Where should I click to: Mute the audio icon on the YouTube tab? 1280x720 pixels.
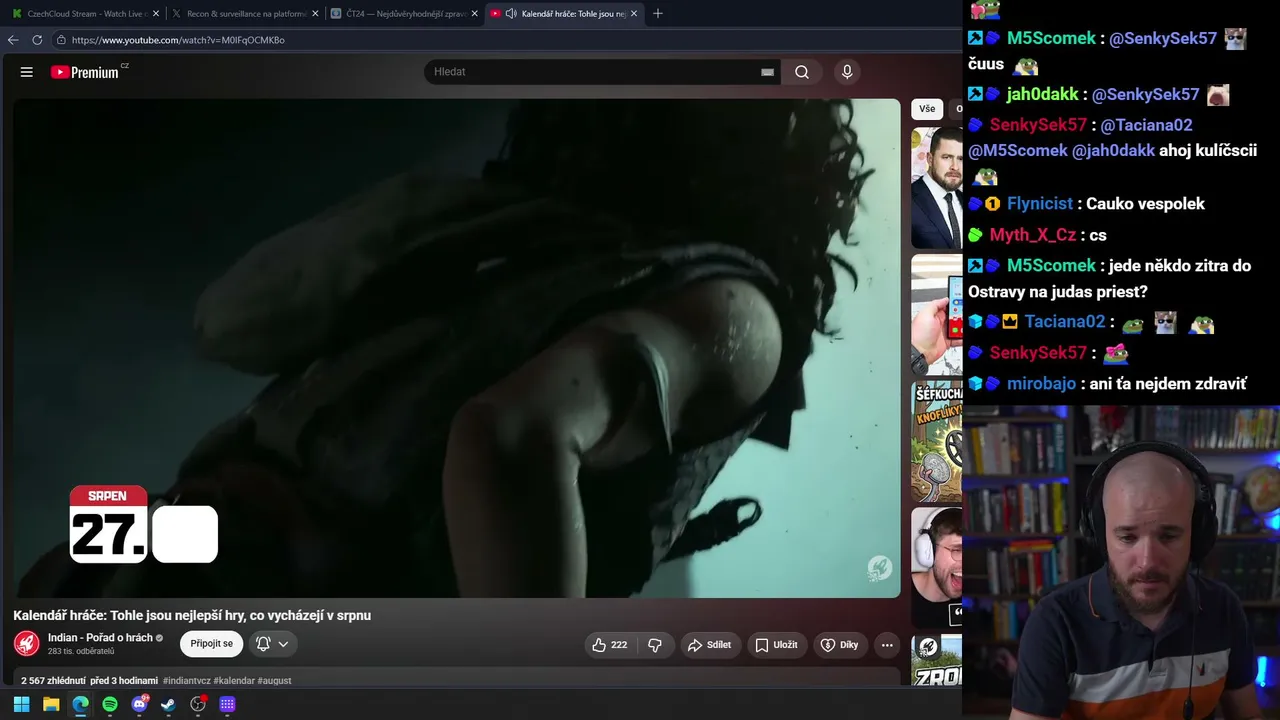(x=511, y=14)
